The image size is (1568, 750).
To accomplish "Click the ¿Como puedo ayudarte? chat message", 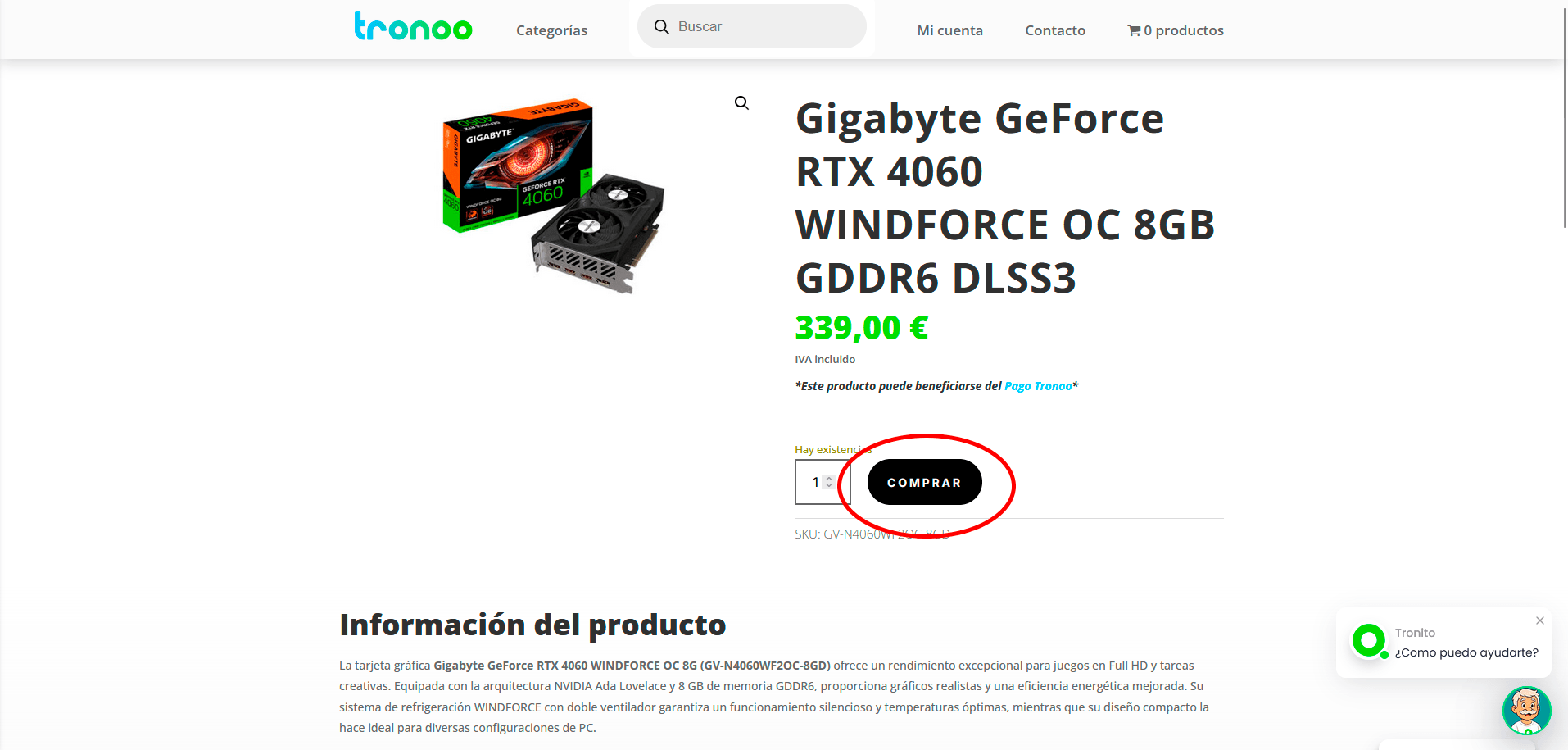I will [x=1466, y=652].
